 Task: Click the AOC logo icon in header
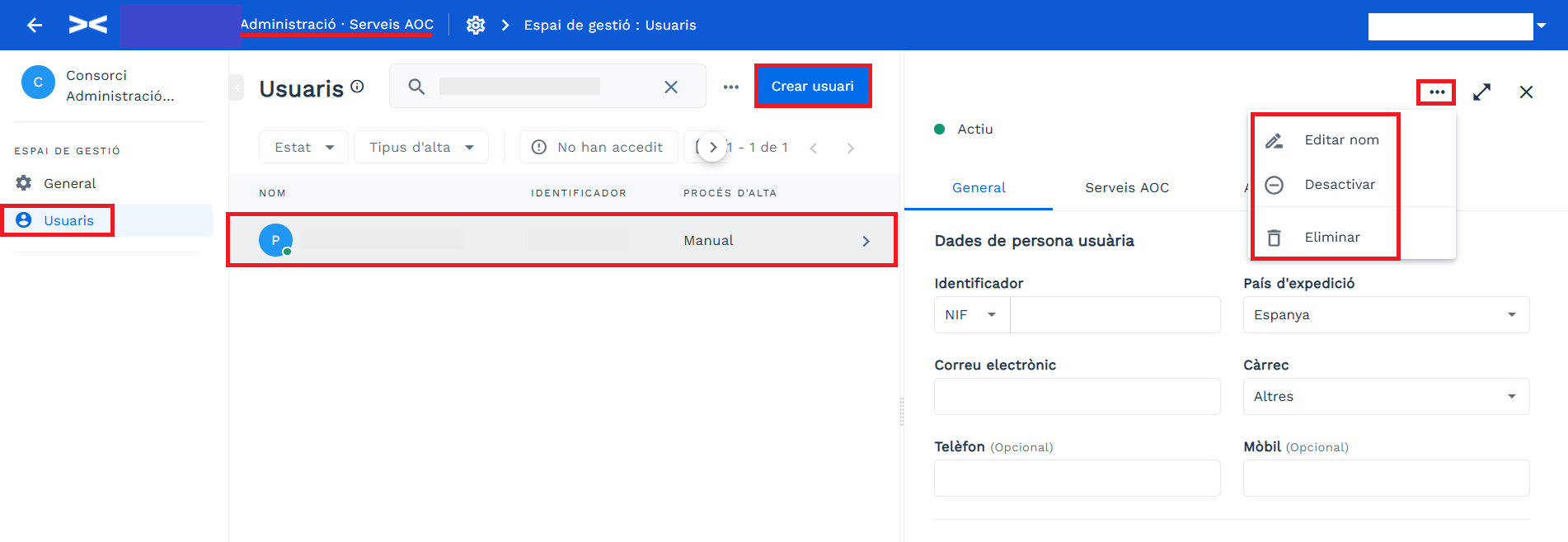(x=88, y=25)
